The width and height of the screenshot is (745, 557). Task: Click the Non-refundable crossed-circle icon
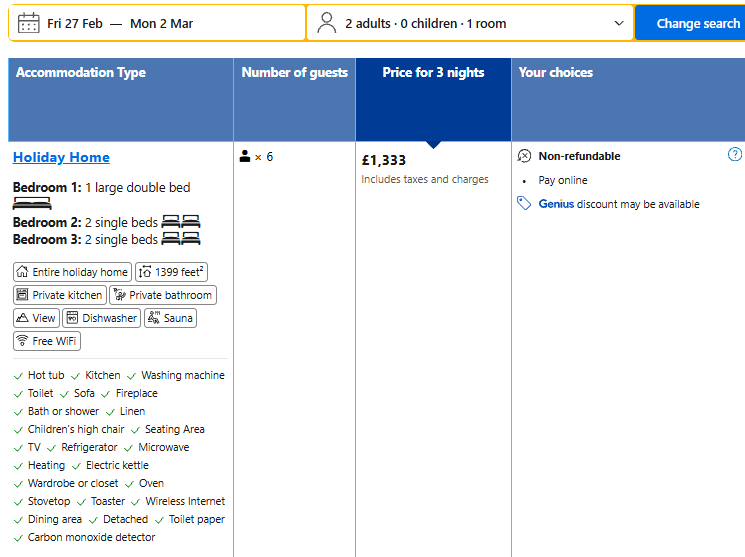click(524, 156)
